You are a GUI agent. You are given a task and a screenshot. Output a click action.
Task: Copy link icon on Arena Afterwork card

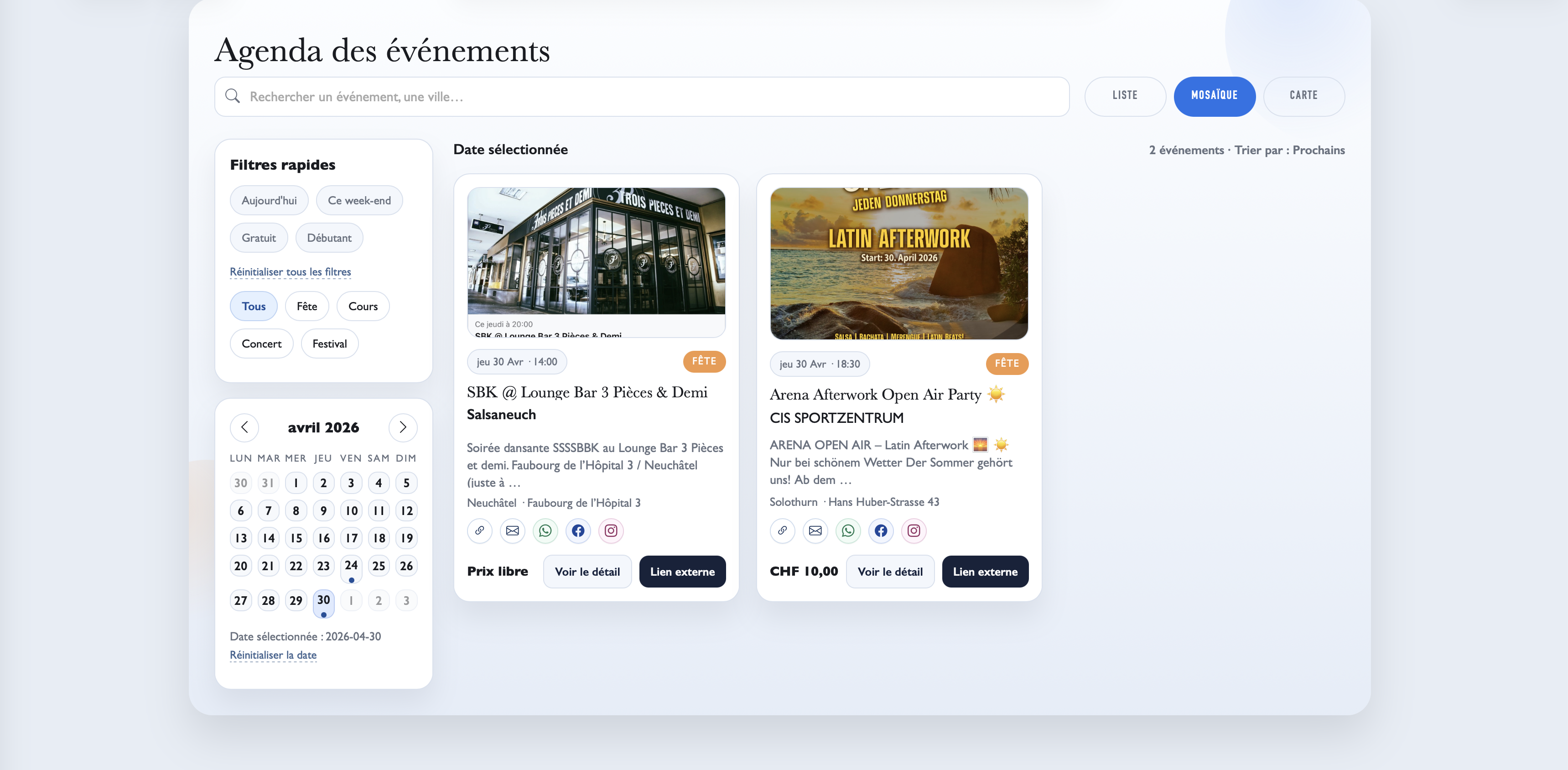782,530
